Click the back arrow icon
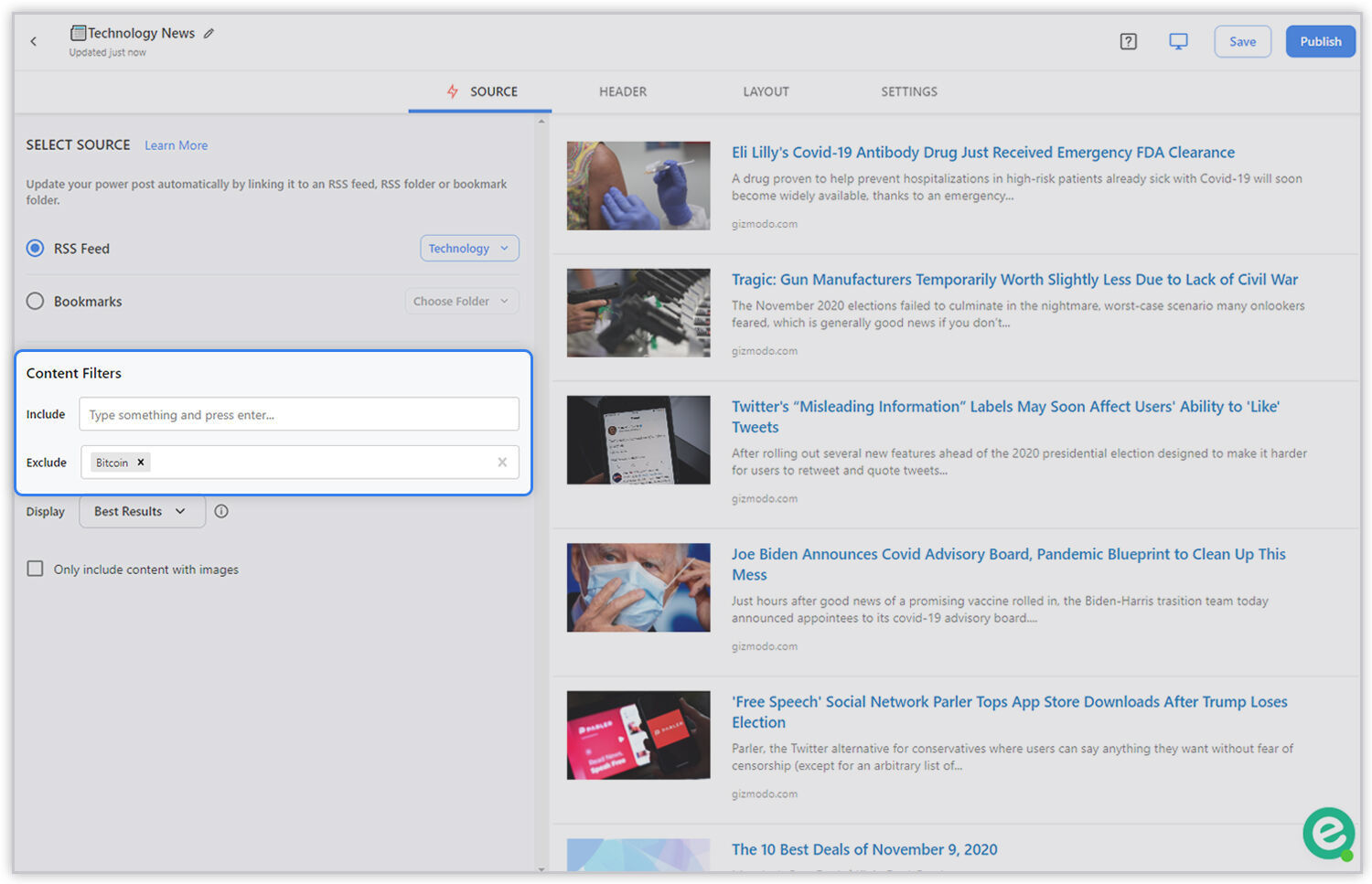This screenshot has width=1372, height=884. pyautogui.click(x=34, y=41)
